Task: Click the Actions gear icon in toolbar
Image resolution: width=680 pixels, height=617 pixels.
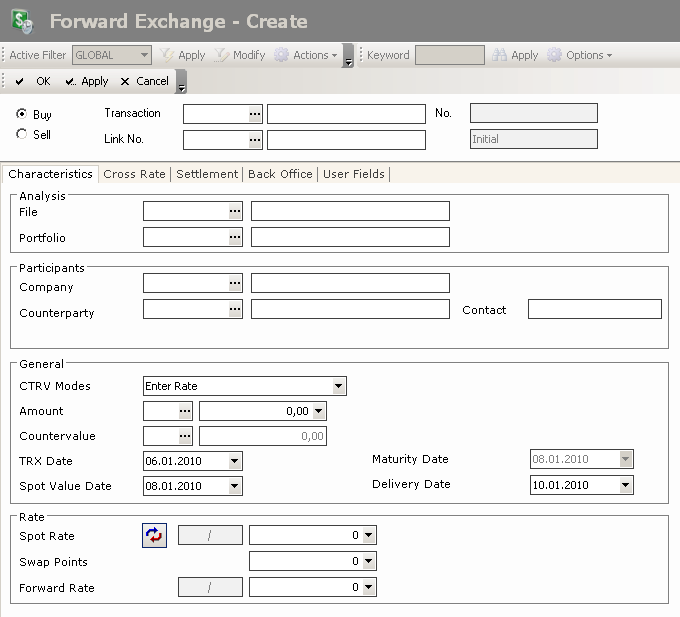Action: tap(282, 55)
